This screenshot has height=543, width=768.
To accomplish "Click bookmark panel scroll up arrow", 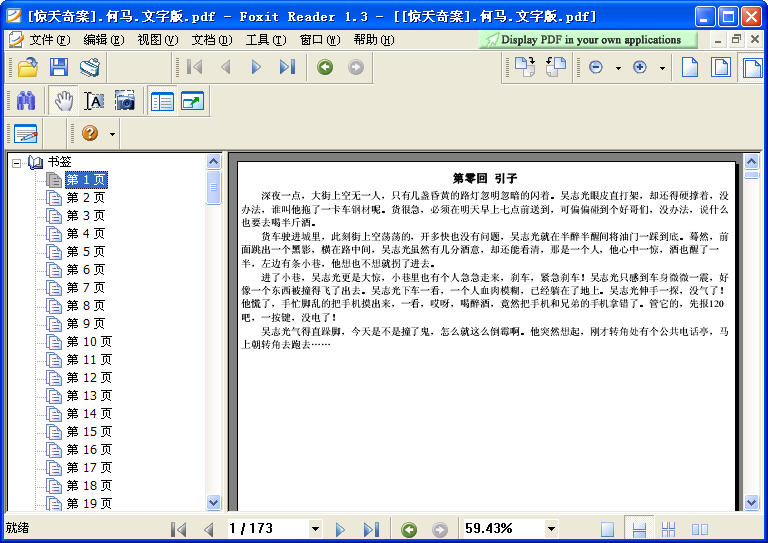I will [214, 162].
